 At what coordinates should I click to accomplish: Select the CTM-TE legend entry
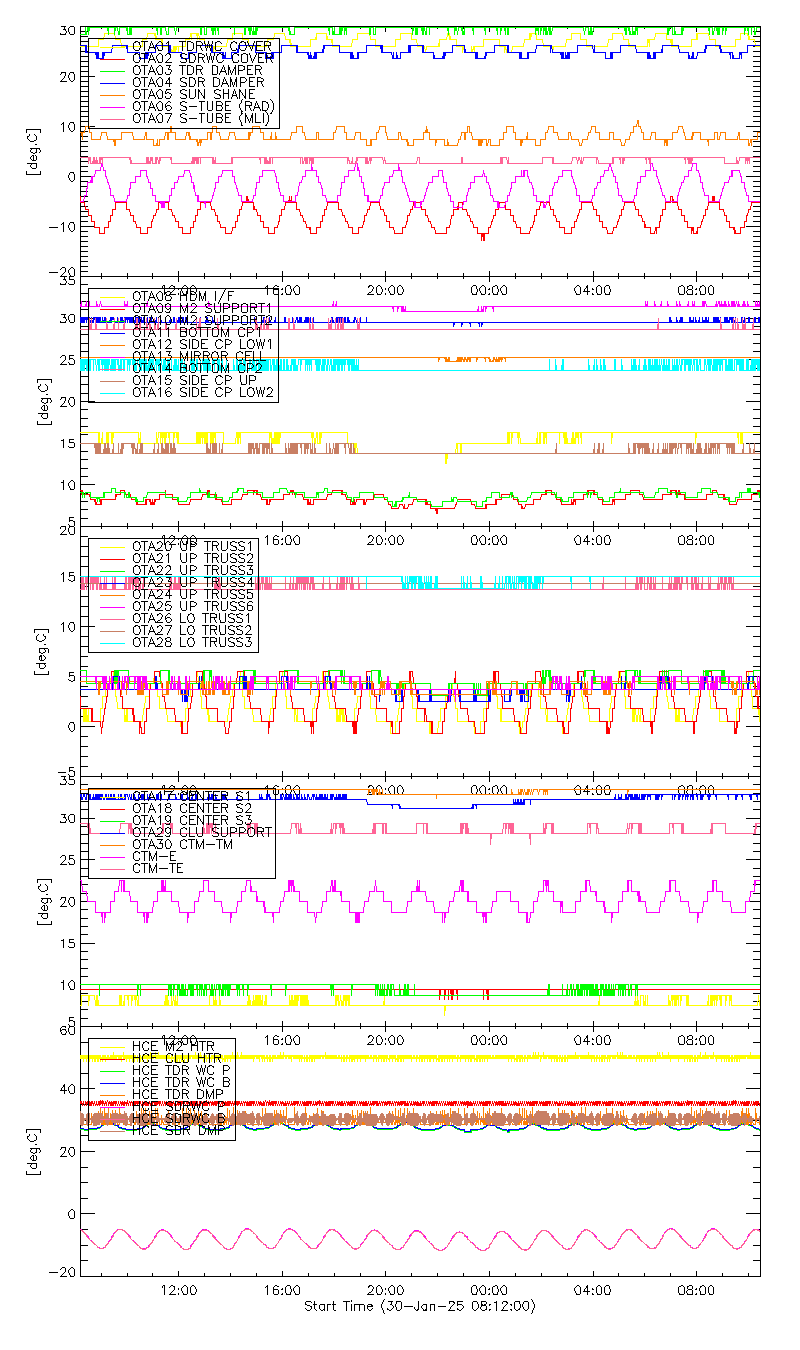point(160,869)
